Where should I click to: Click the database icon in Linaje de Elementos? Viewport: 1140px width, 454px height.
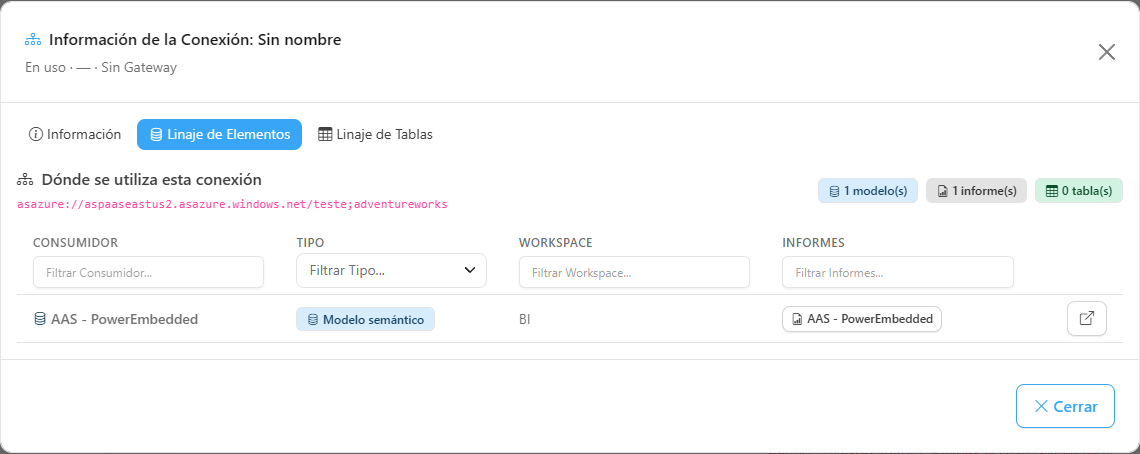pos(156,135)
